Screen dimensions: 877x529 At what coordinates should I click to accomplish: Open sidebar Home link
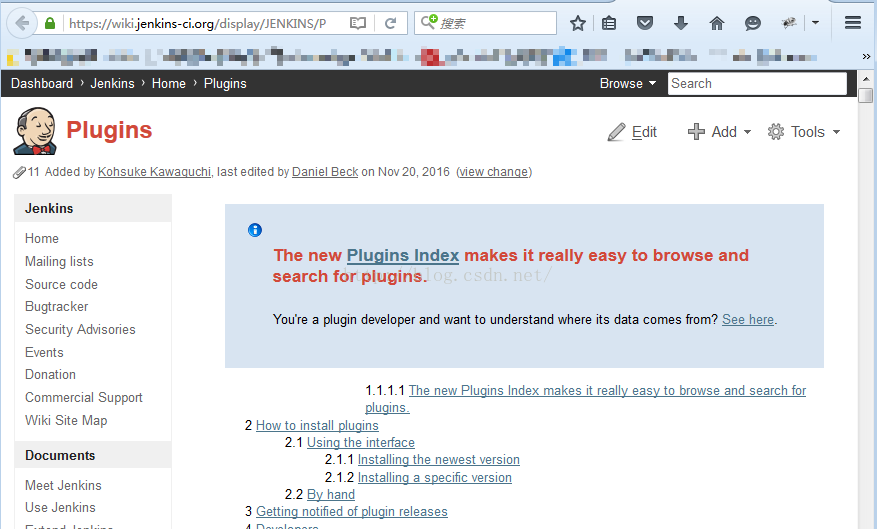point(42,239)
